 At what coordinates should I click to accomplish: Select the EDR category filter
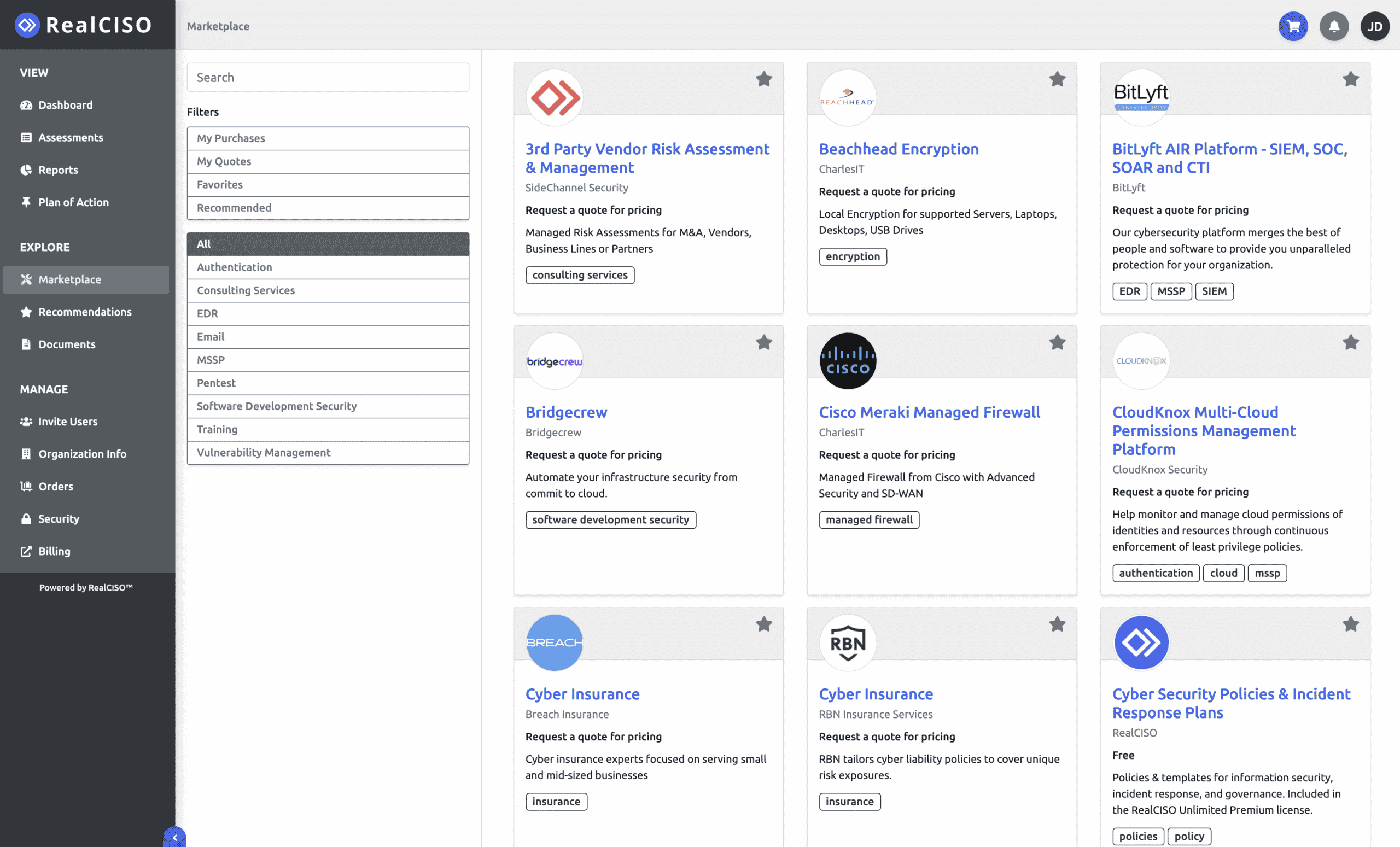point(328,313)
